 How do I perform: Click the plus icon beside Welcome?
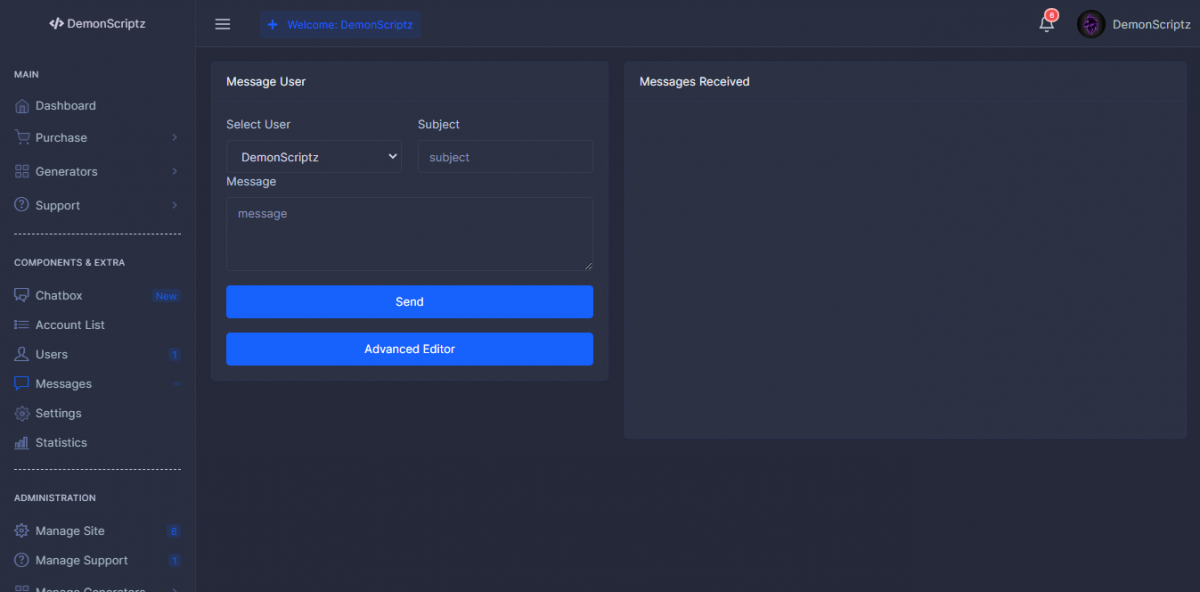[x=272, y=24]
